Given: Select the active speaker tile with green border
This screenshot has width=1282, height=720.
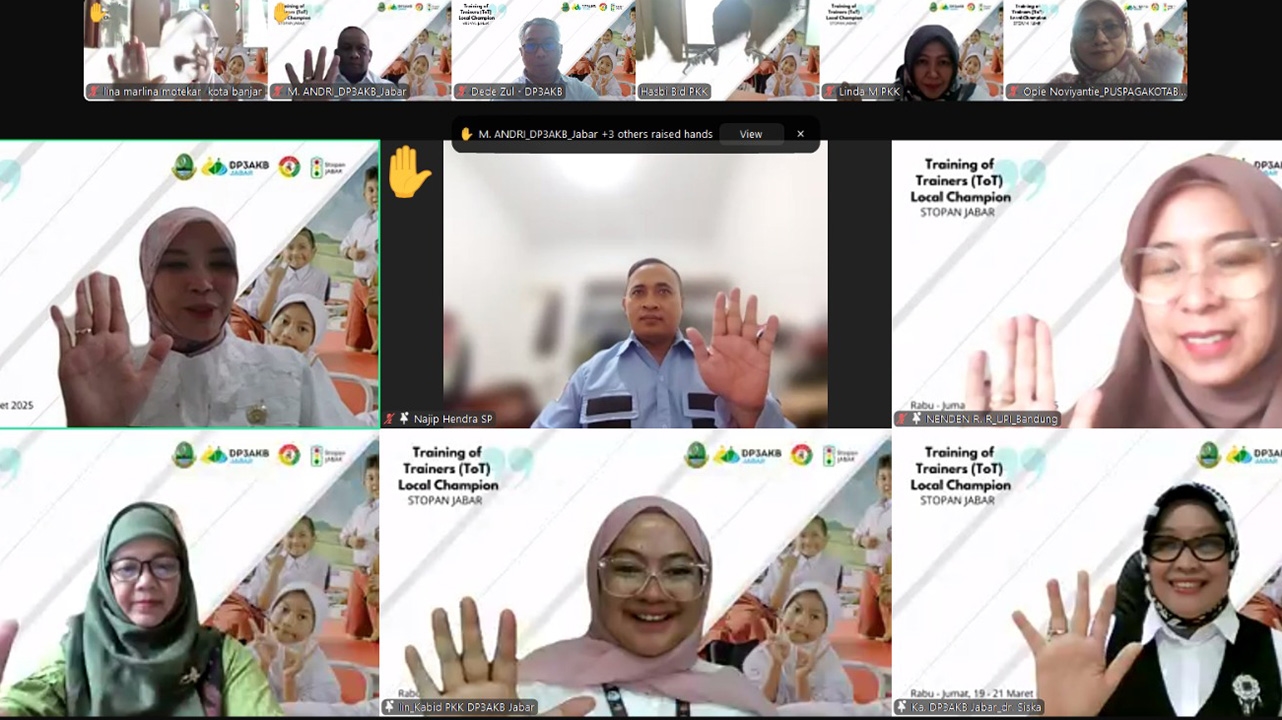Looking at the screenshot, I should tap(189, 284).
